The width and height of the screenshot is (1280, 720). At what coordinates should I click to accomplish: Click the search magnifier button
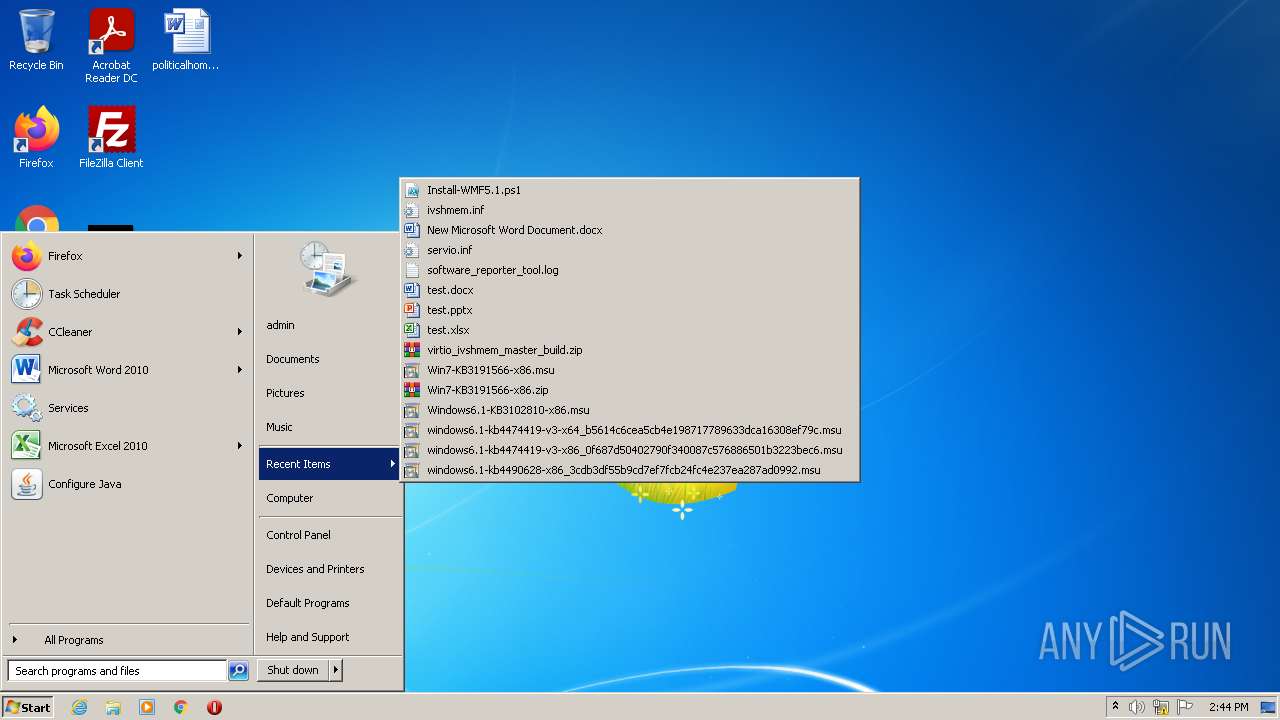click(x=238, y=671)
